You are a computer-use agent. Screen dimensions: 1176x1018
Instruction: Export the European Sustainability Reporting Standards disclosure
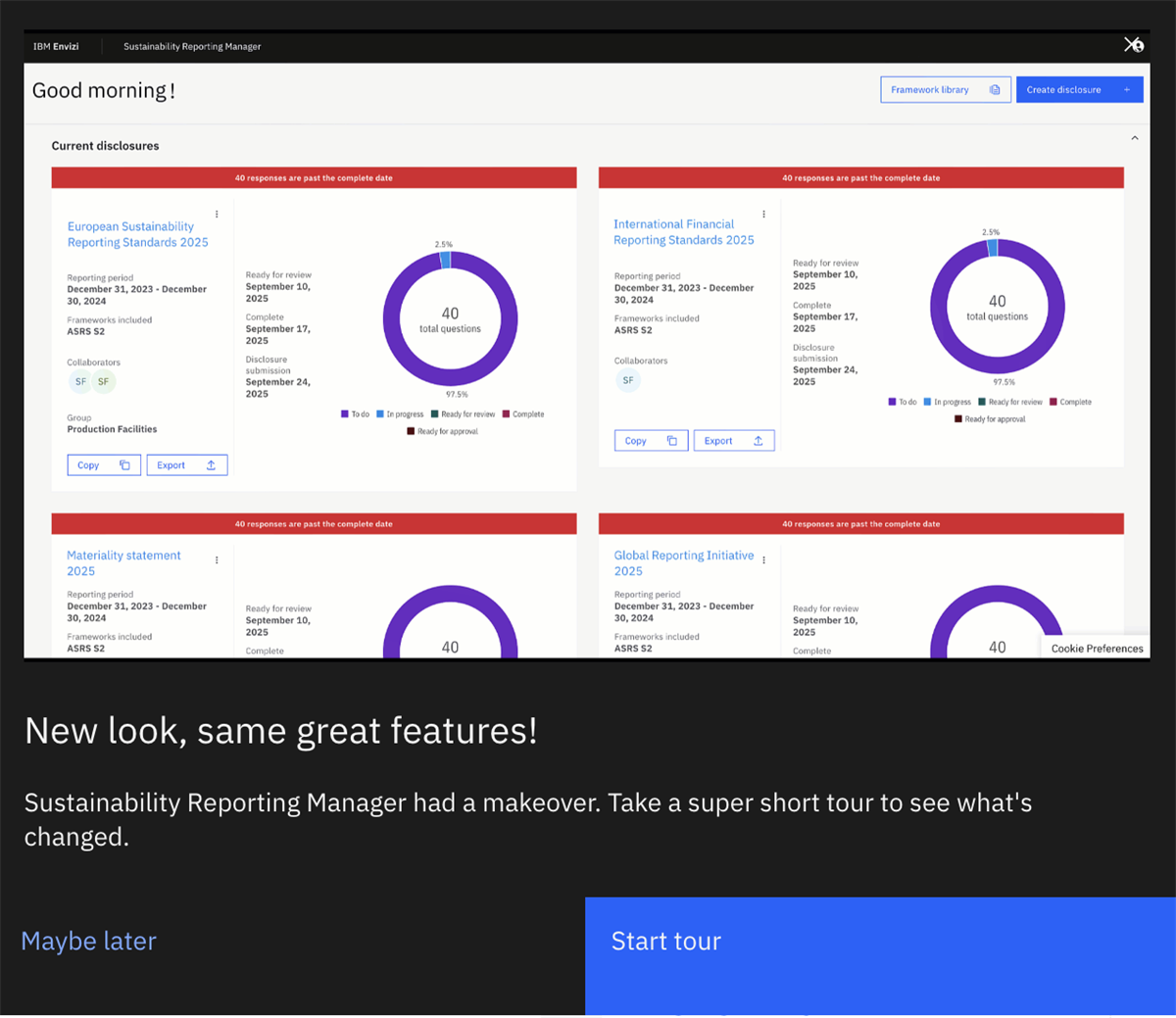coord(187,465)
